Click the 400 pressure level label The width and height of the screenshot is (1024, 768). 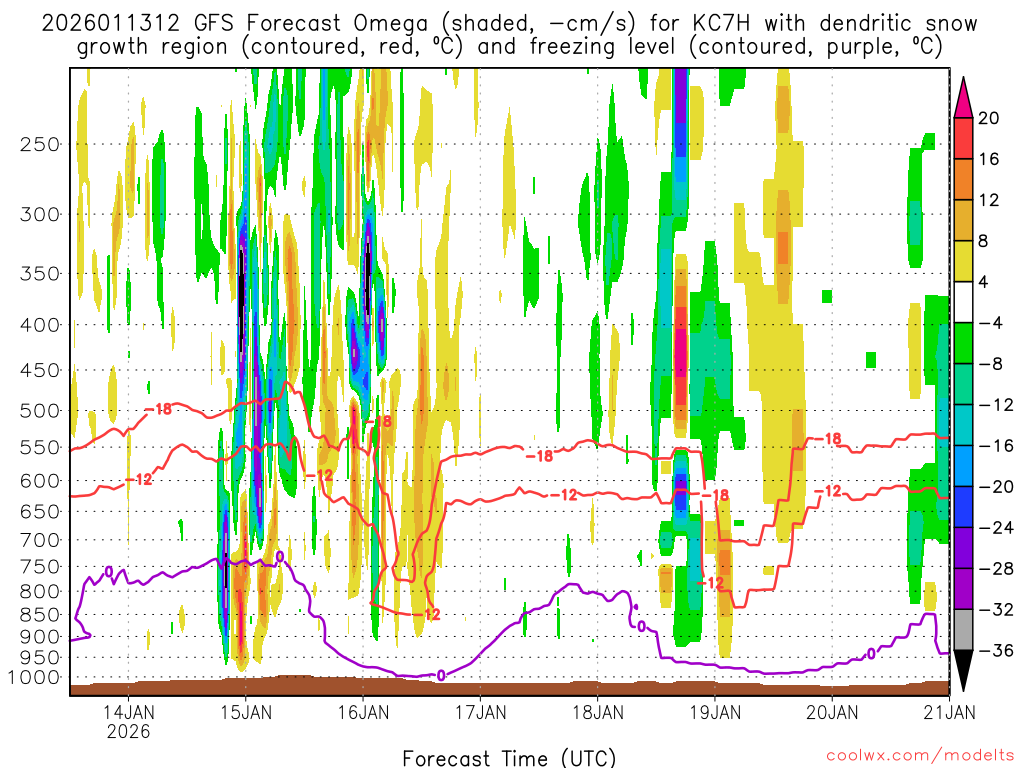pyautogui.click(x=40, y=325)
